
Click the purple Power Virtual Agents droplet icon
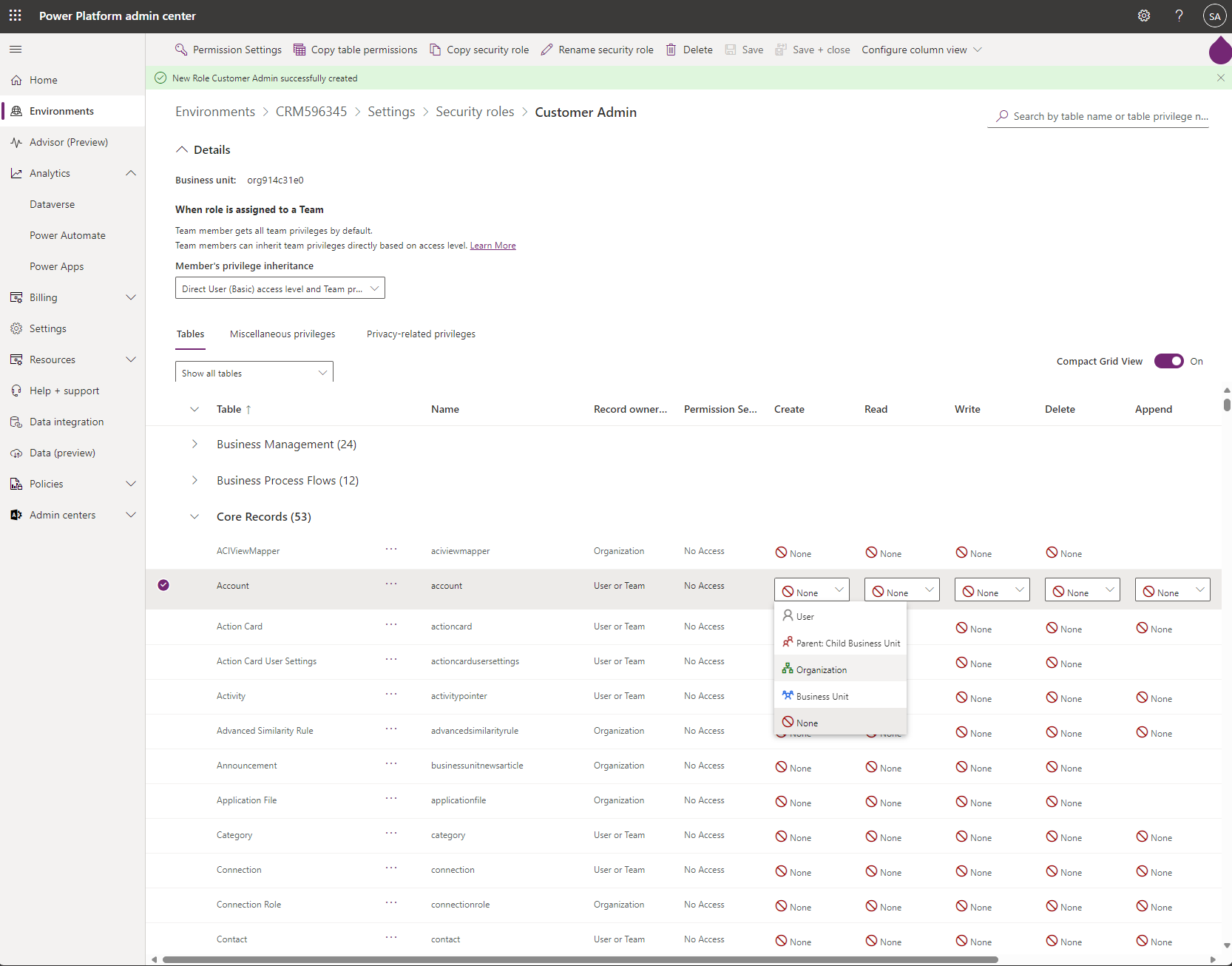pos(1220,50)
